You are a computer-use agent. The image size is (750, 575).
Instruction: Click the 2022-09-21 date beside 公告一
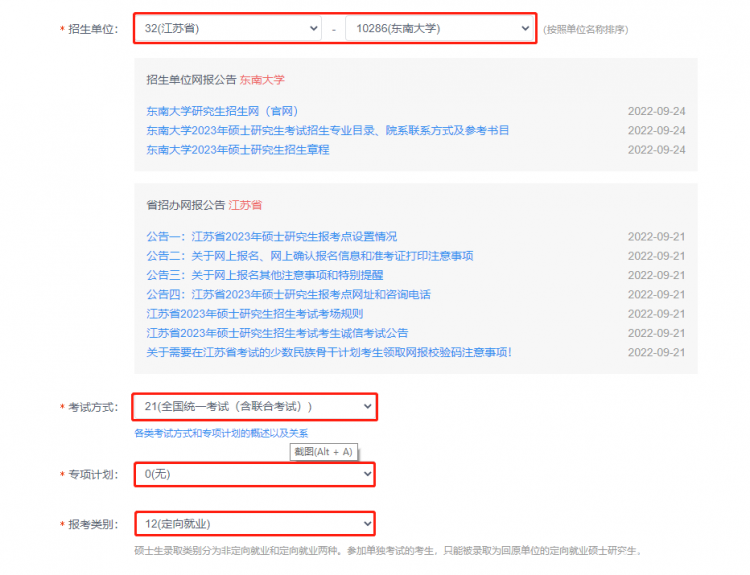tap(656, 237)
